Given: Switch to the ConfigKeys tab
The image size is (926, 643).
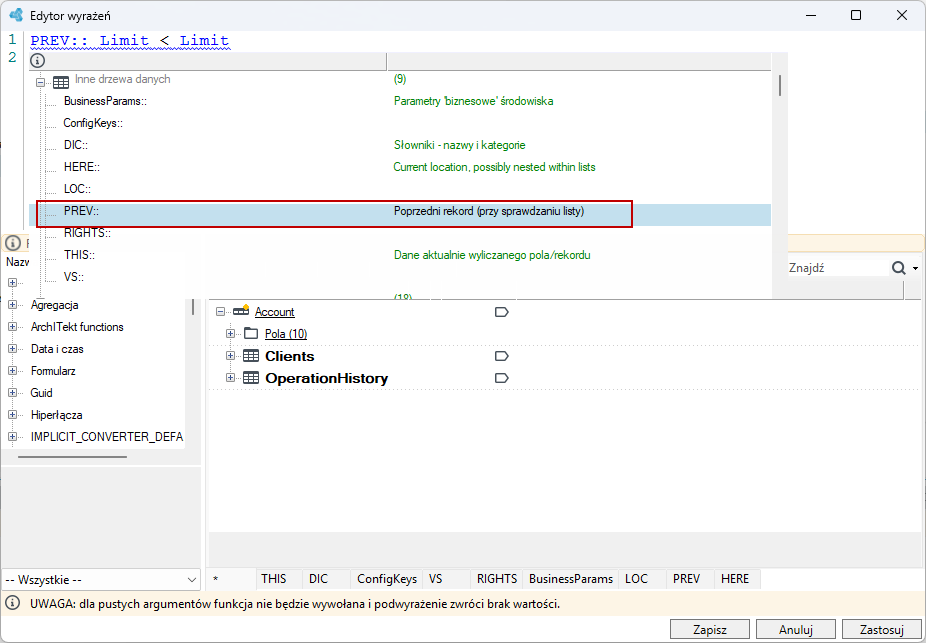Looking at the screenshot, I should 387,579.
